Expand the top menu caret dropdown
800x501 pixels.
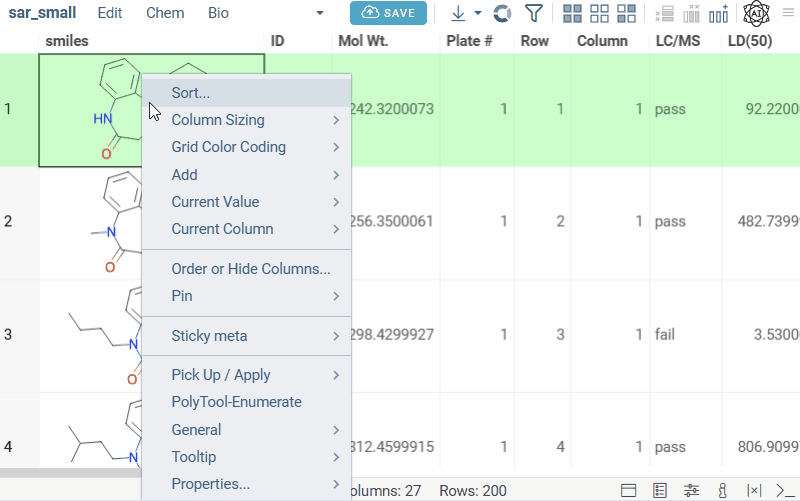pyautogui.click(x=320, y=13)
